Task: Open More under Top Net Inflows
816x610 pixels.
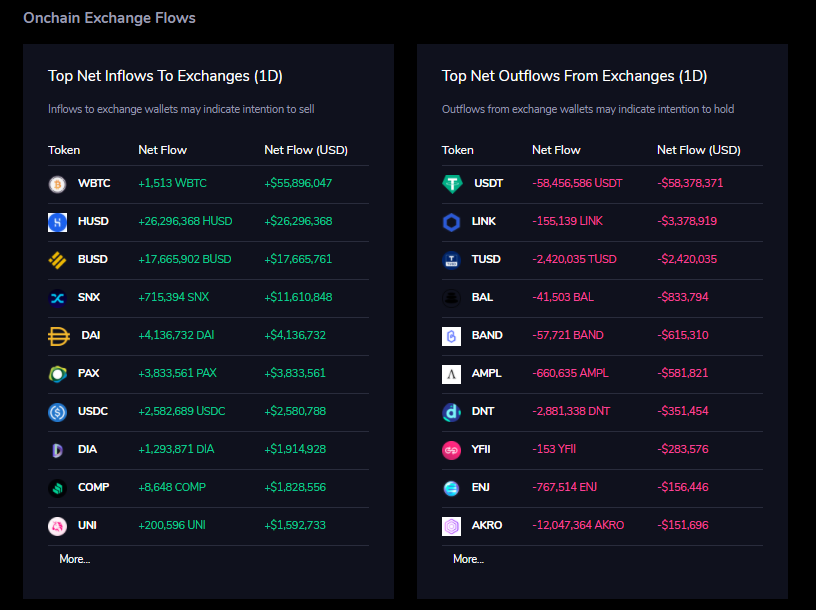Action: click(x=74, y=559)
